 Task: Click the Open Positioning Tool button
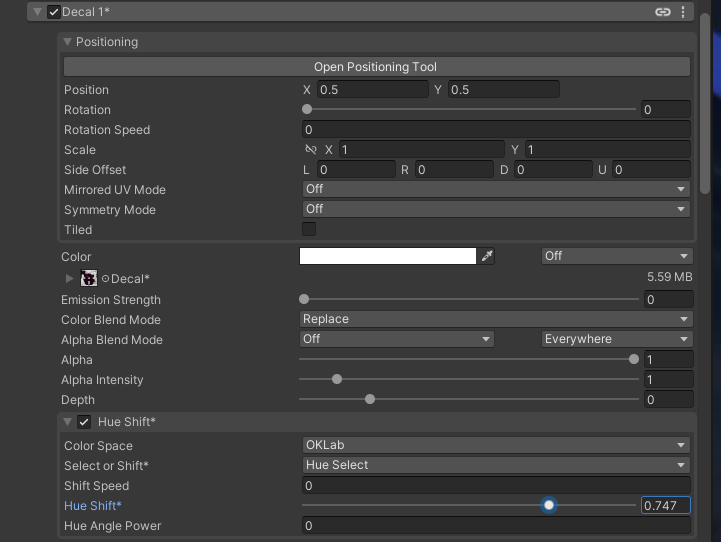click(x=376, y=67)
